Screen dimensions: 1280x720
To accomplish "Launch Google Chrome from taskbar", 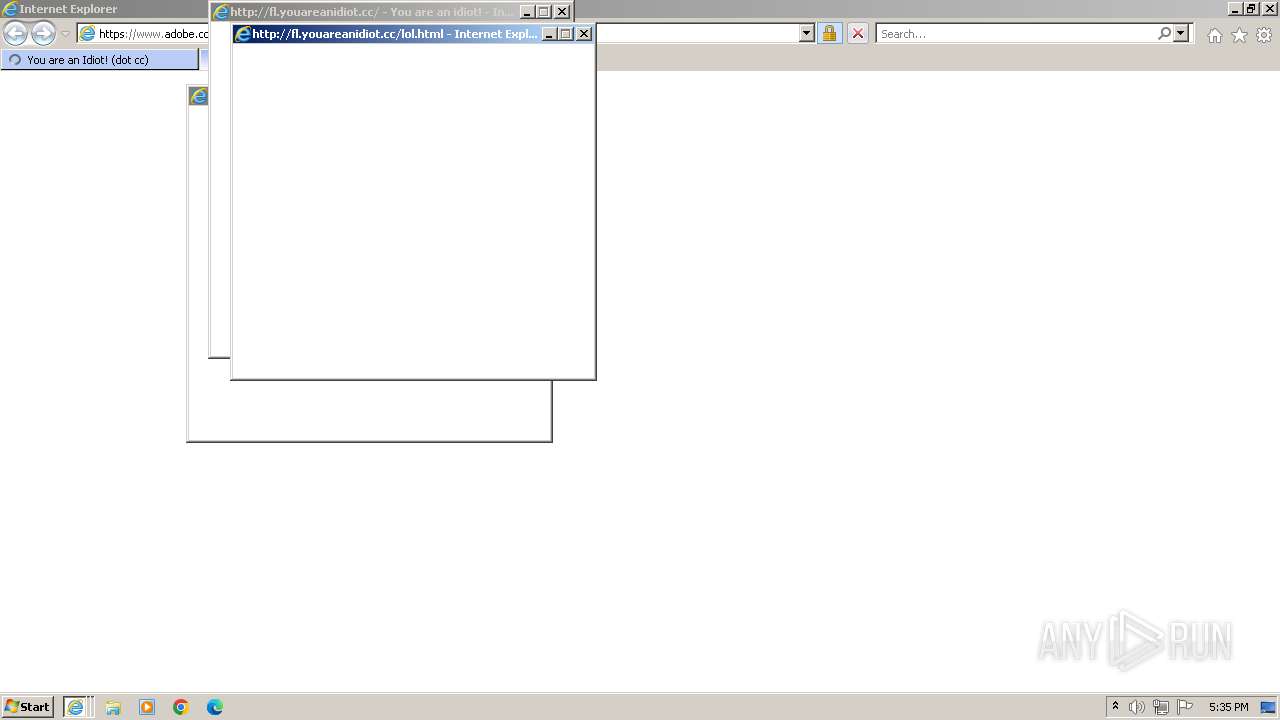I will click(181, 707).
